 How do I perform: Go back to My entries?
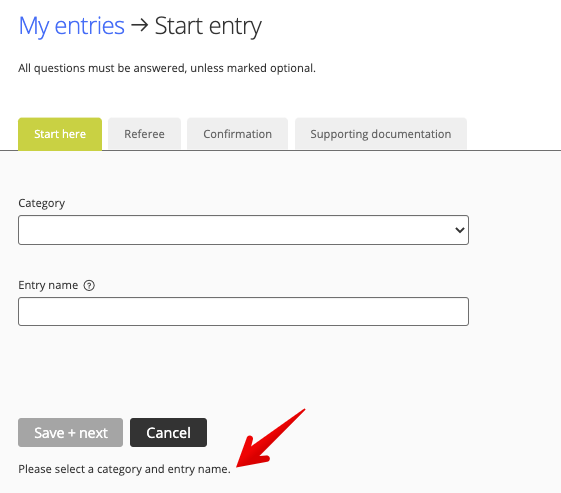72,26
